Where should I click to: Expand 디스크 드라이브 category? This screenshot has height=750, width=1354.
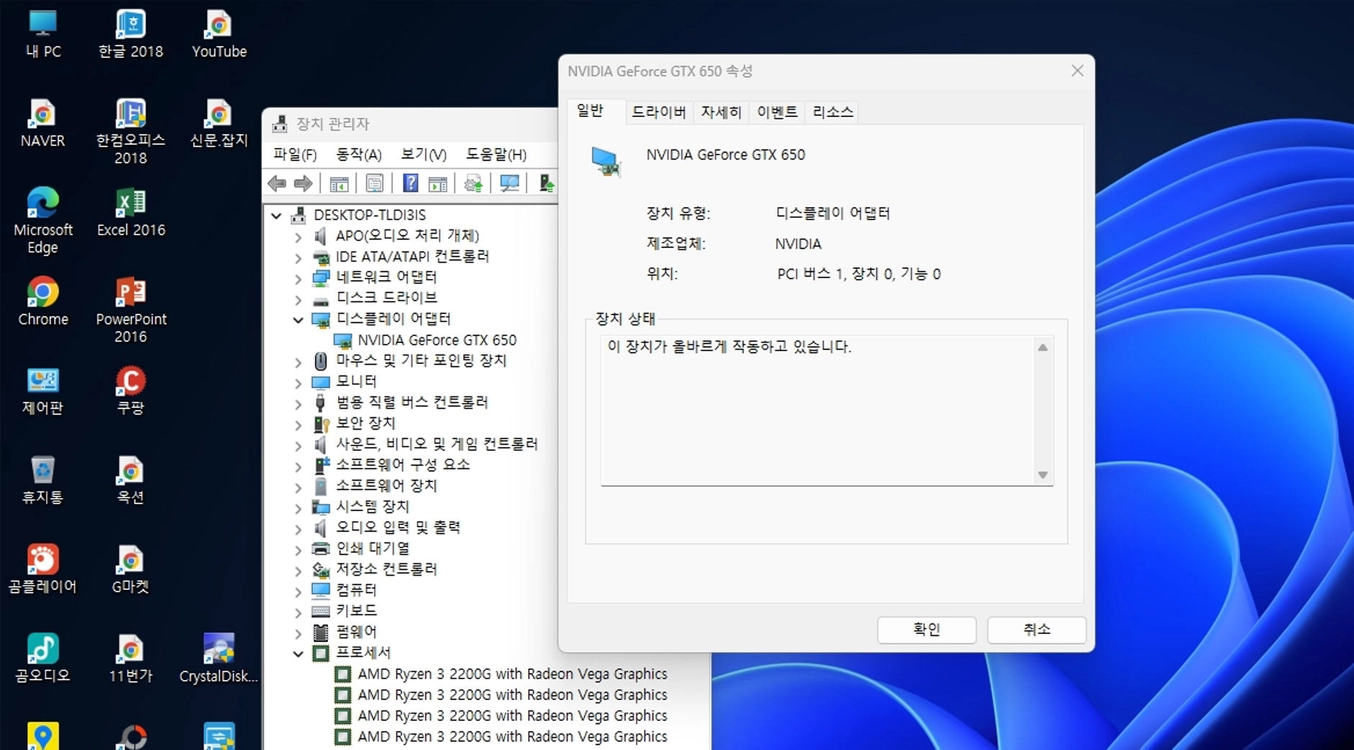(x=298, y=299)
